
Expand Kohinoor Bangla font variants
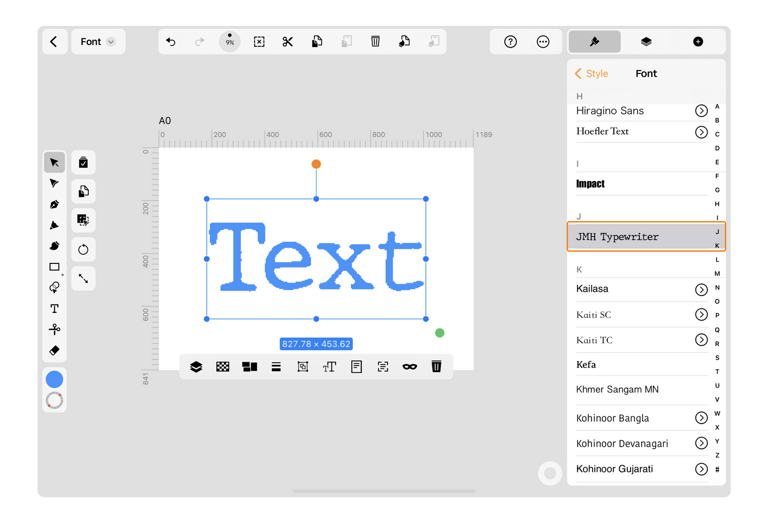[701, 418]
